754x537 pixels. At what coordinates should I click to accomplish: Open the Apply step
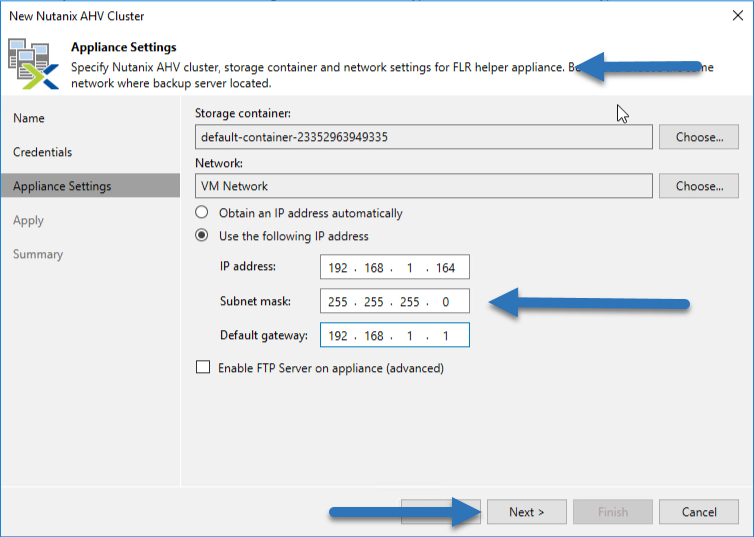(x=28, y=221)
